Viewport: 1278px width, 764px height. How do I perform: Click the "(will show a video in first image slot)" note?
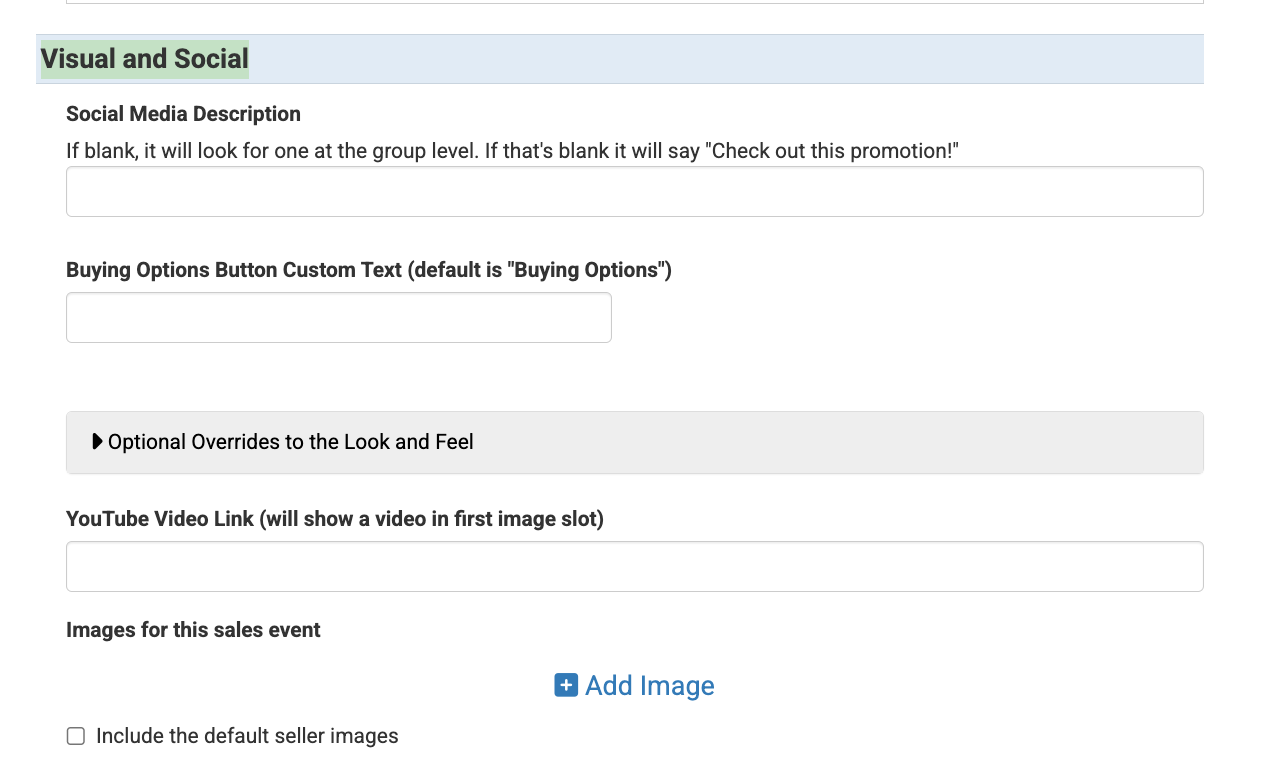pyautogui.click(x=432, y=519)
